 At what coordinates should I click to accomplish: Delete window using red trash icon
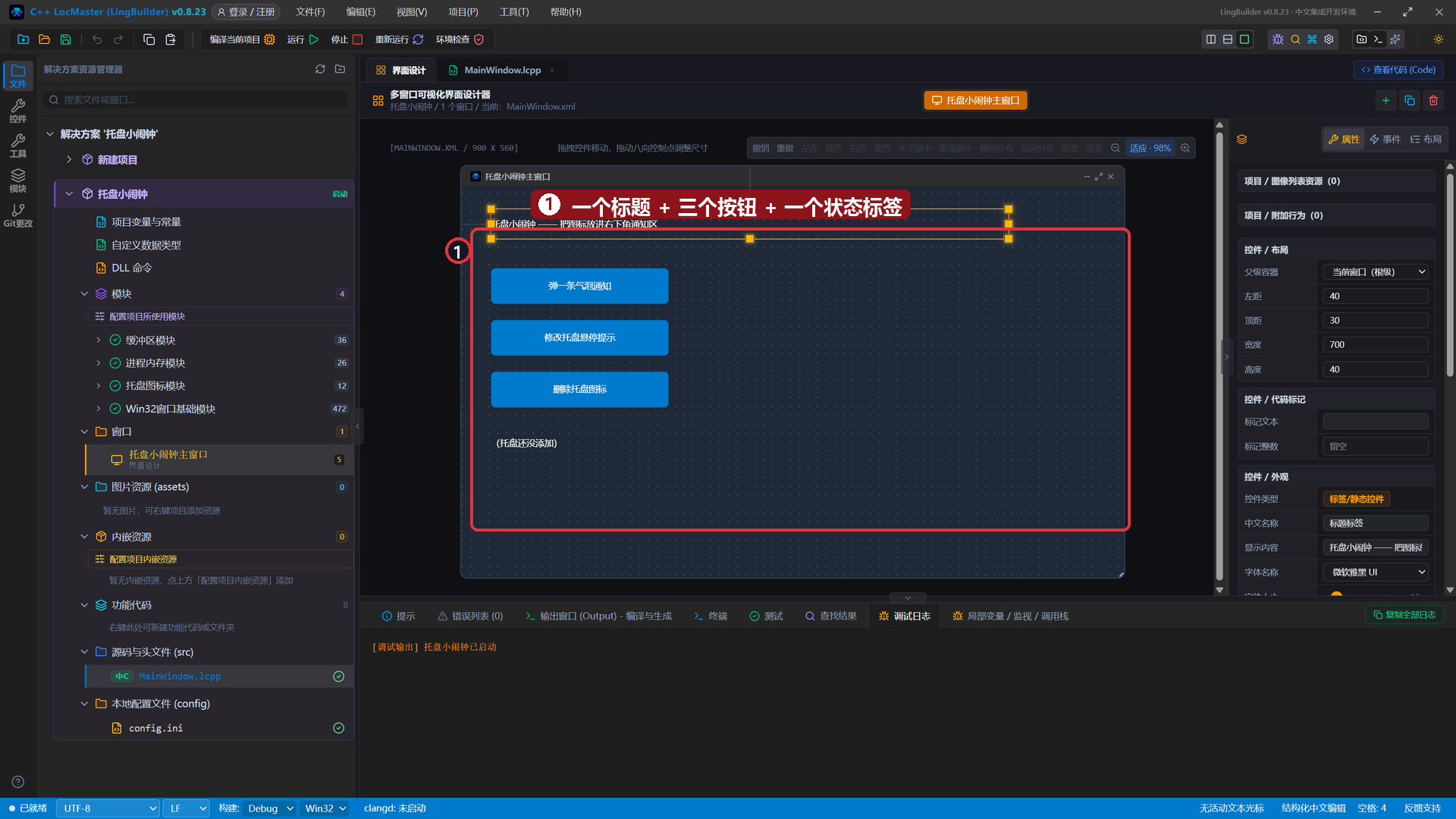pos(1433,100)
